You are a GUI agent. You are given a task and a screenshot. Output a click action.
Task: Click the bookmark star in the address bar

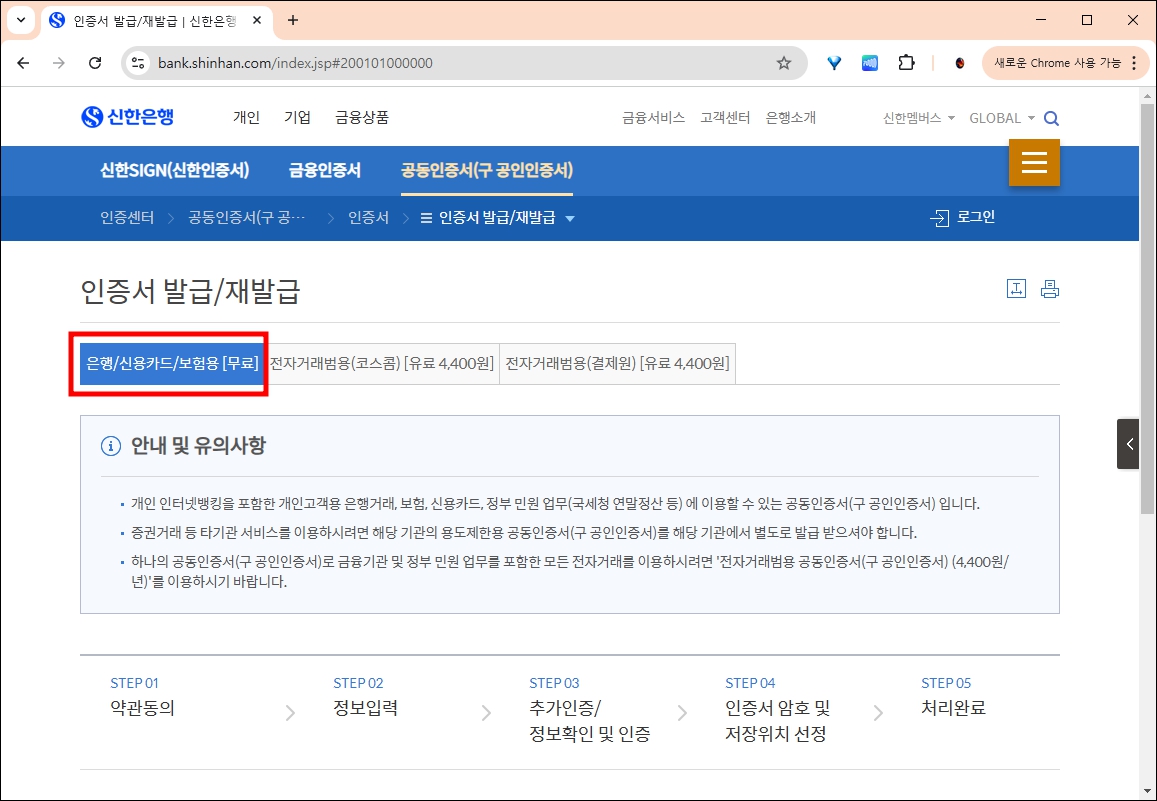784,62
